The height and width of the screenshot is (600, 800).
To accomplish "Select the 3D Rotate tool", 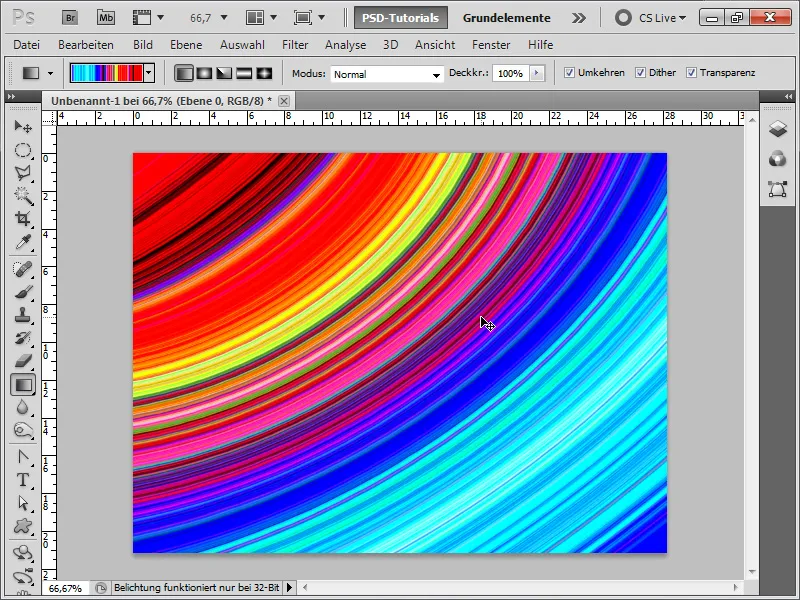I will pos(22,553).
